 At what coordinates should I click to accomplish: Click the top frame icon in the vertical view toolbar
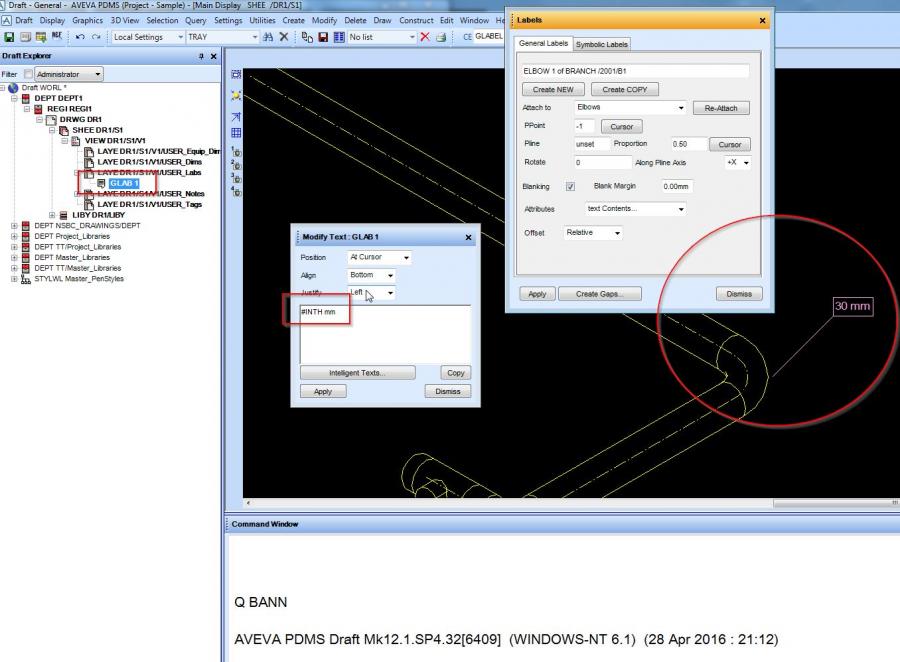tap(236, 75)
